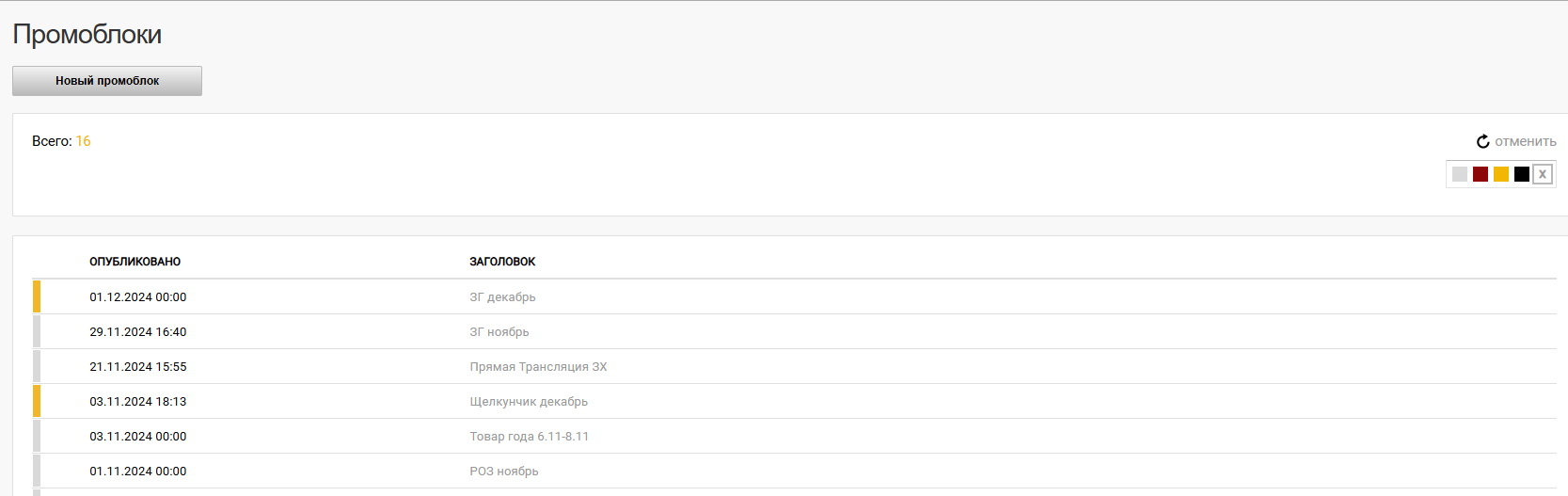Click the gray status marker of ЗГ ноябрь

tap(37, 331)
